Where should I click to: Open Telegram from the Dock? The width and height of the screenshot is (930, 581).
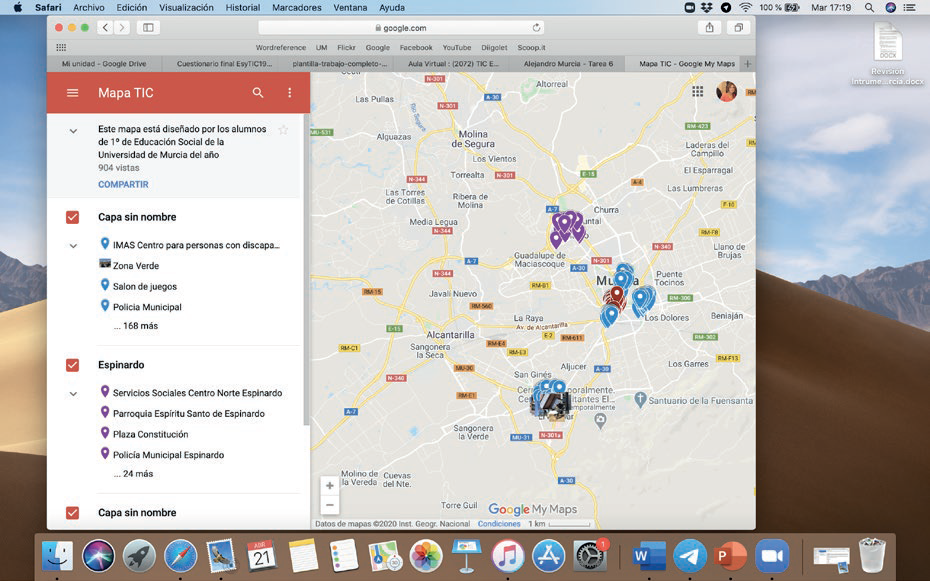click(690, 556)
